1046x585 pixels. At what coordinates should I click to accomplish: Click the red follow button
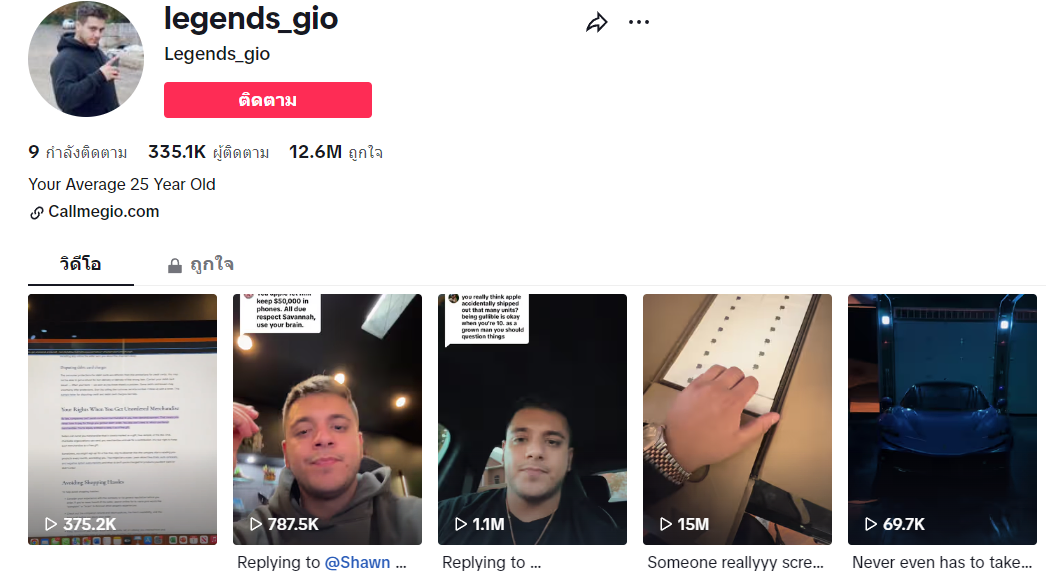tap(268, 100)
